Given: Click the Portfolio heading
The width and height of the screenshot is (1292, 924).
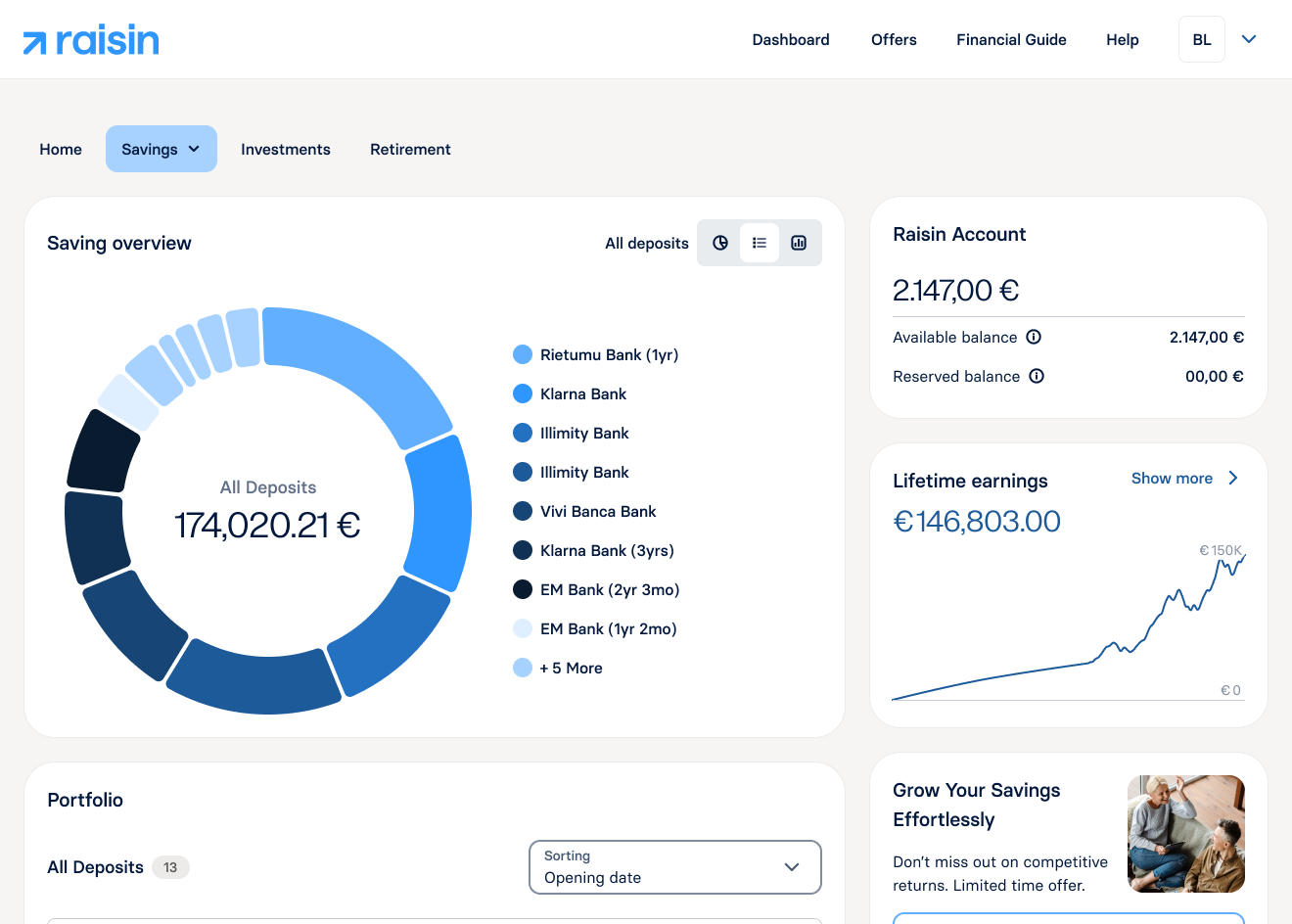Looking at the screenshot, I should (x=85, y=800).
